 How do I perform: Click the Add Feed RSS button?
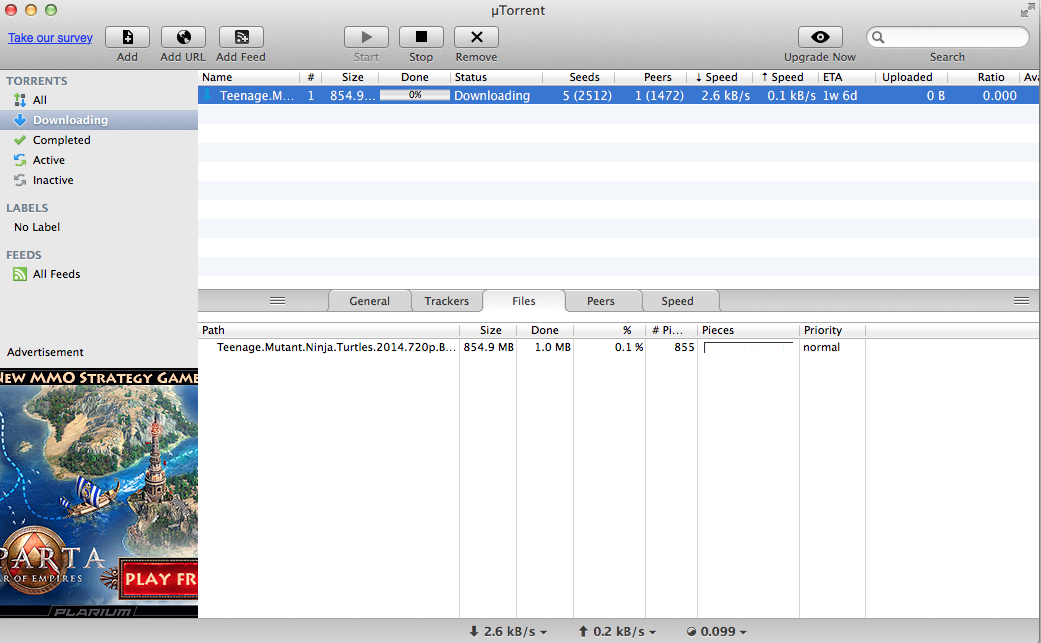tap(241, 37)
